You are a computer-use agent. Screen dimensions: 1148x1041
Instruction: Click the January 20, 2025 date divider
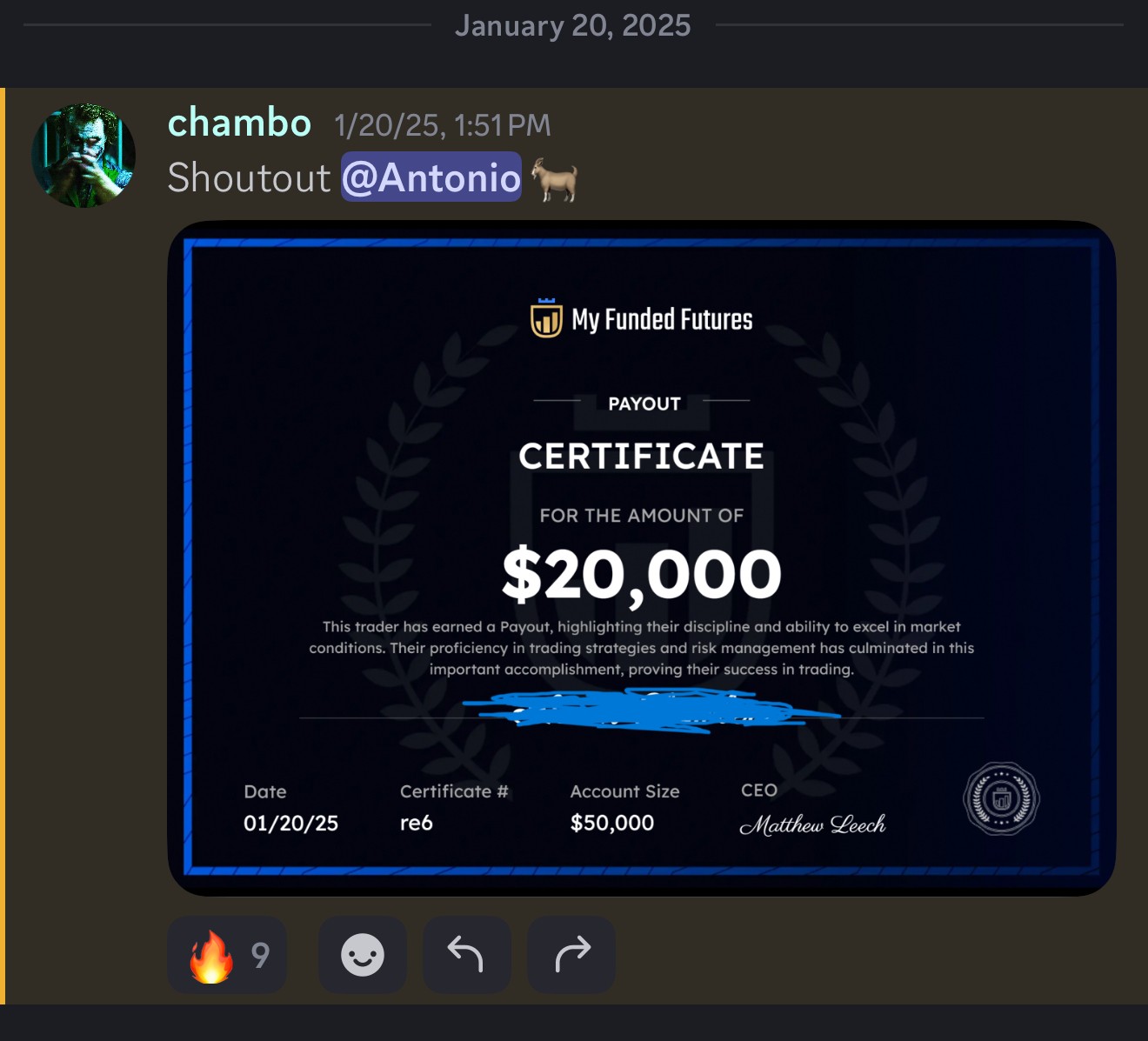click(x=572, y=25)
